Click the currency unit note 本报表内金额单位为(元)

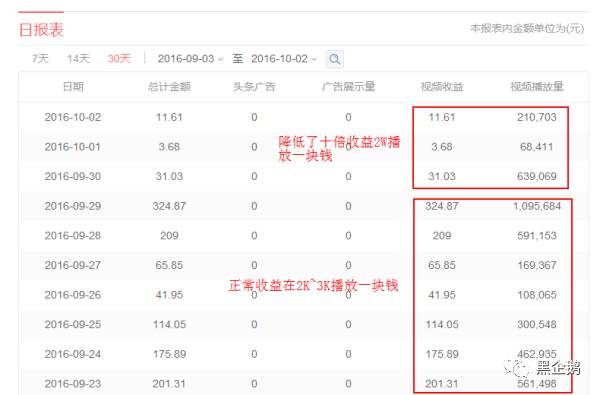[527, 29]
